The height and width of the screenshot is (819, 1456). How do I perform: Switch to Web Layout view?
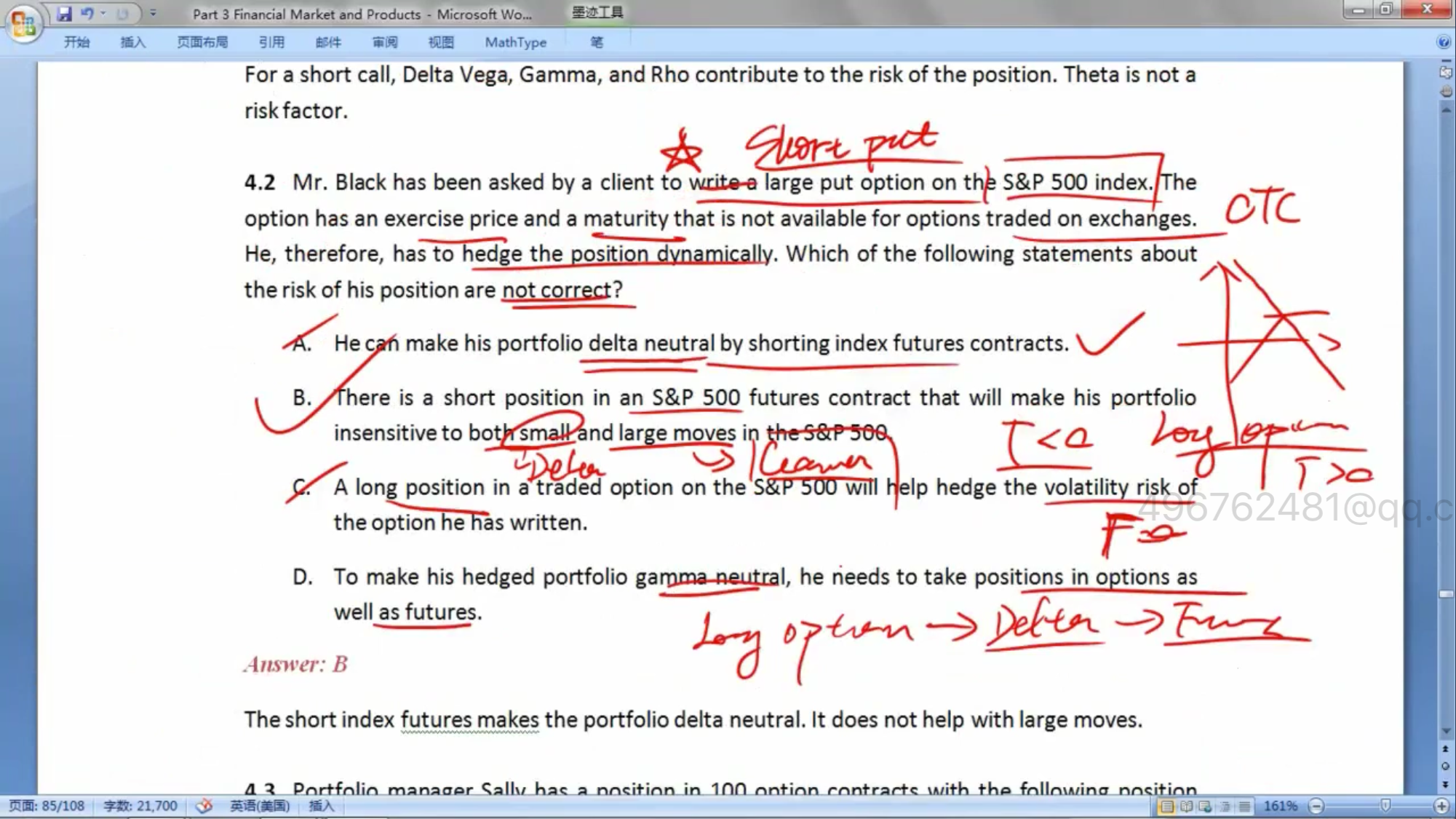tap(1206, 806)
